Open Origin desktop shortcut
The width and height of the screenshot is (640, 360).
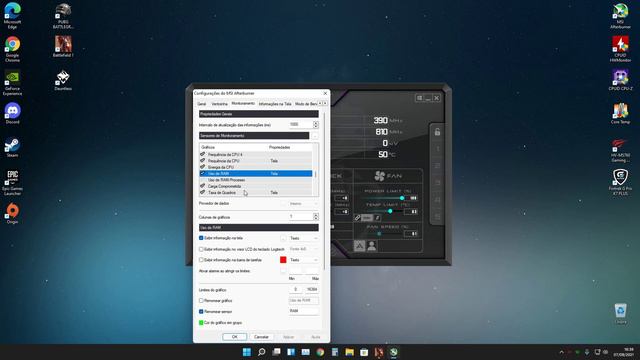[12, 213]
